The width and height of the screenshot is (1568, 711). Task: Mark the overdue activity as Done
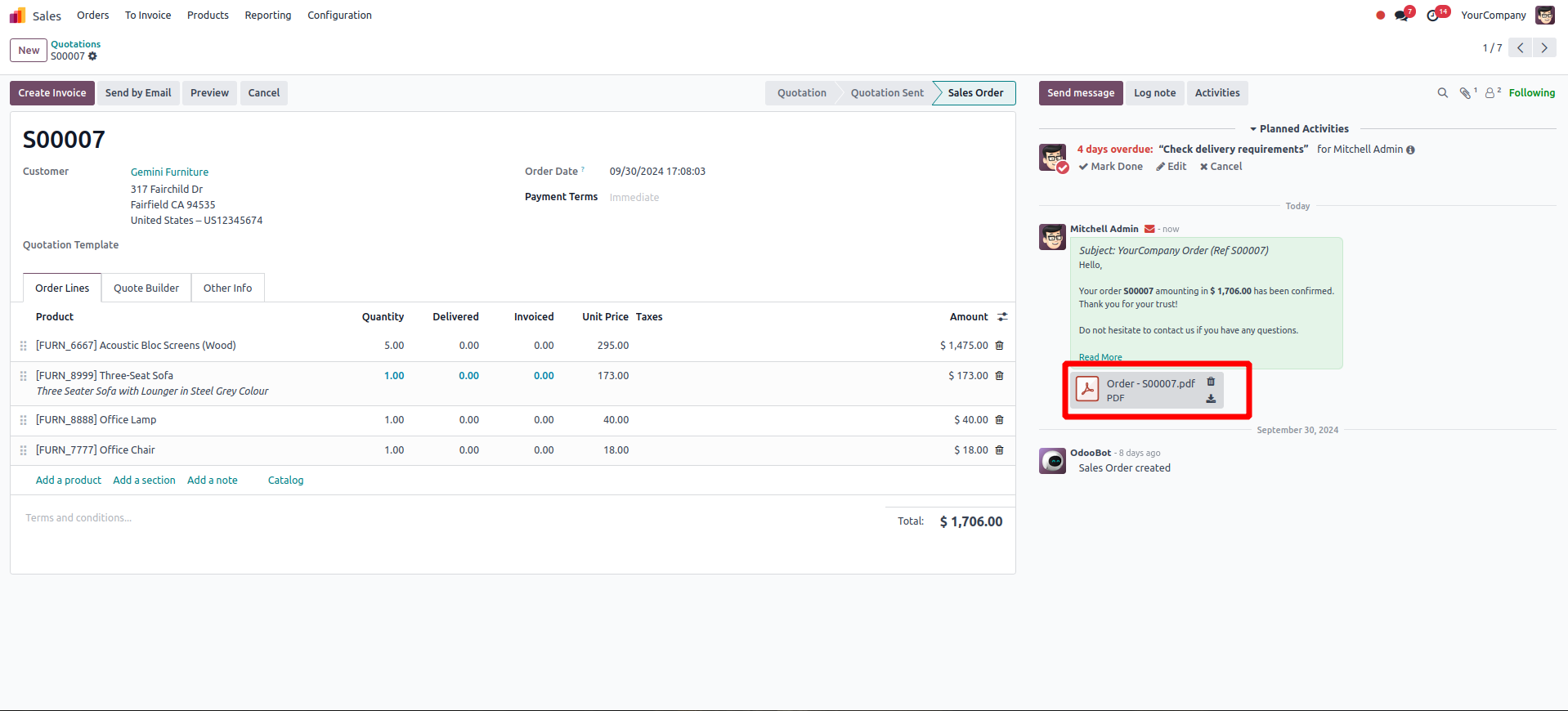(x=1110, y=167)
